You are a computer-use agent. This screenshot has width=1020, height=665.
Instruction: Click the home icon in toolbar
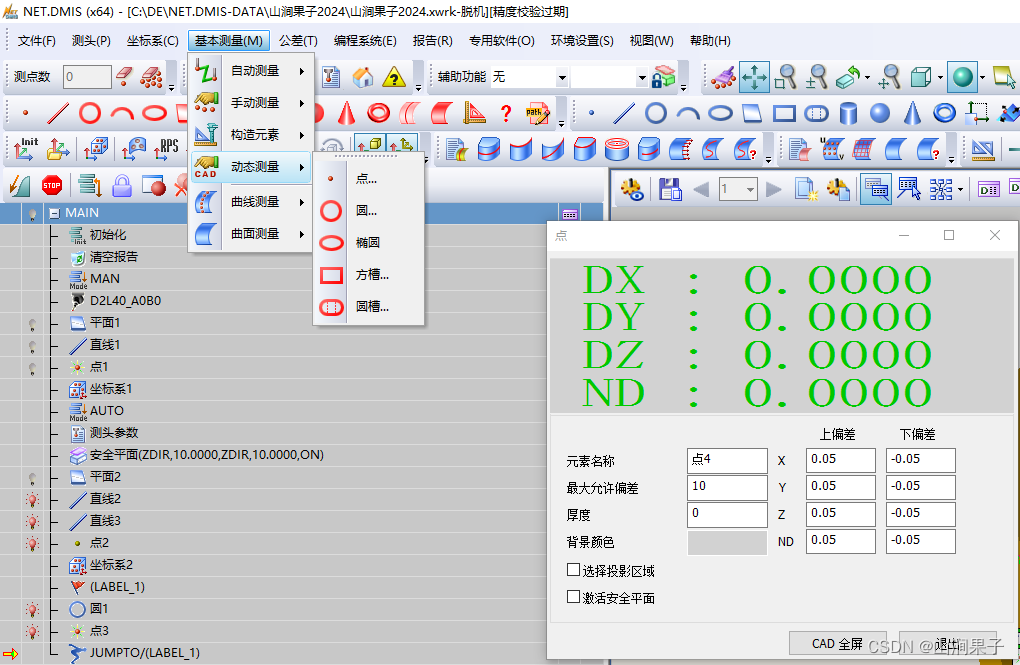pos(363,77)
